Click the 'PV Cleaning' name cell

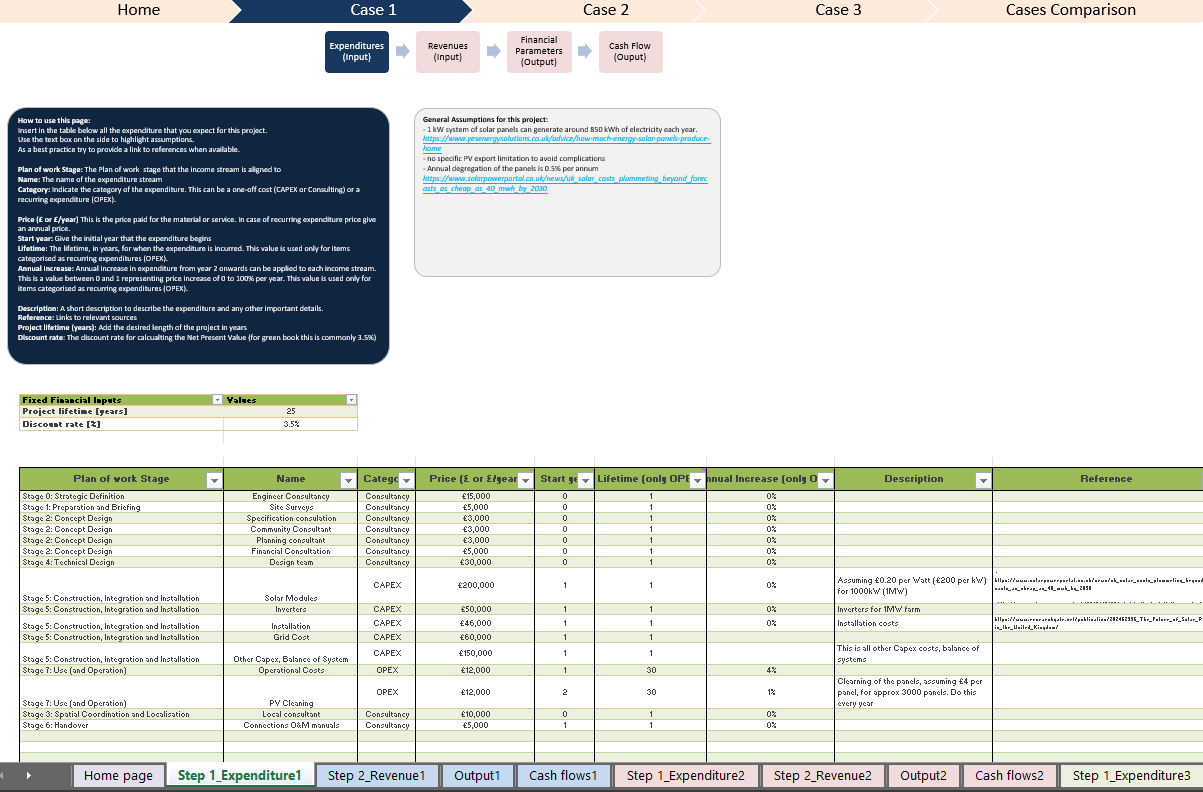pyautogui.click(x=290, y=692)
